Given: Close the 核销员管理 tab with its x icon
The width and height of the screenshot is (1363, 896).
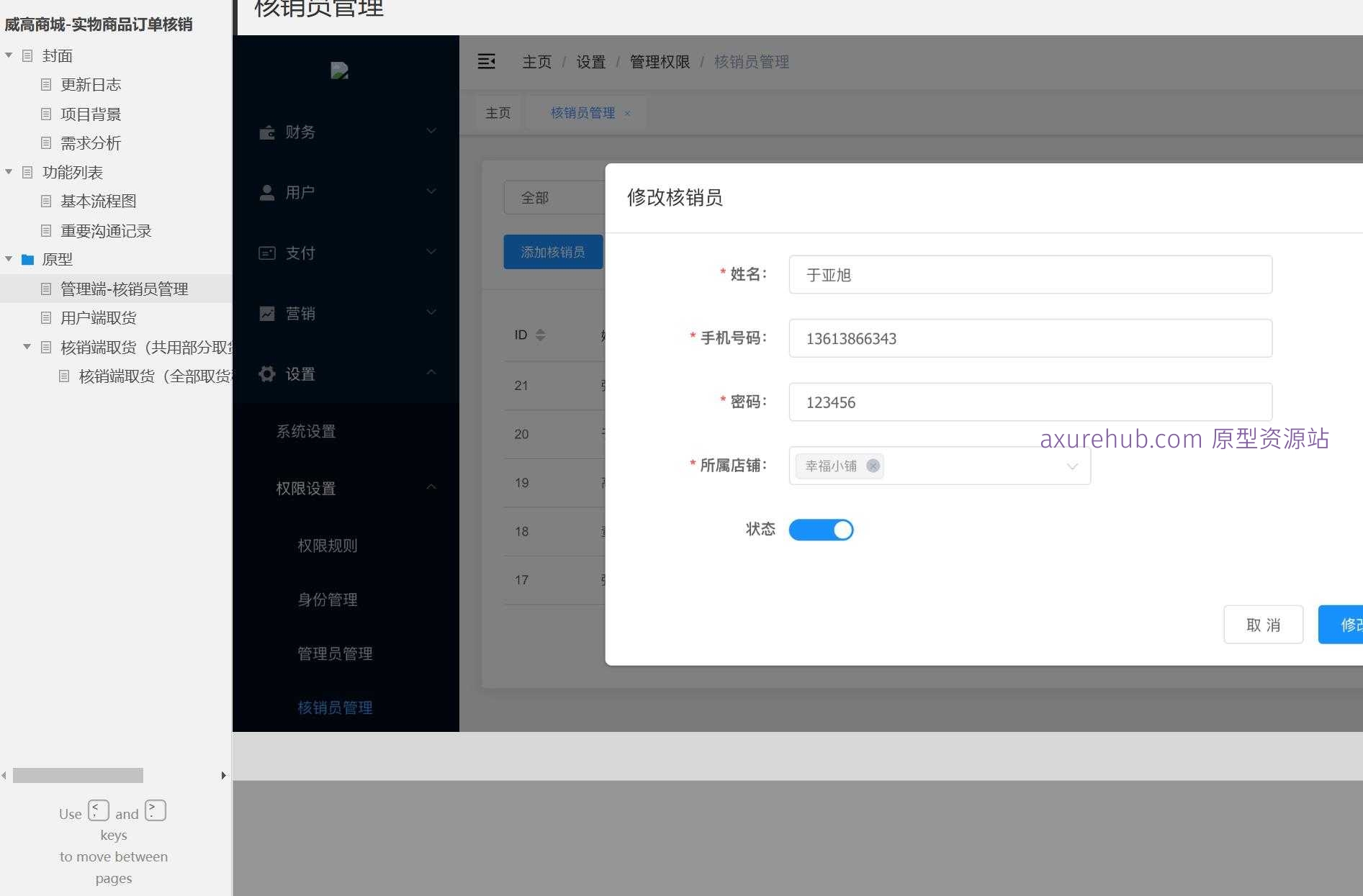Looking at the screenshot, I should (627, 113).
